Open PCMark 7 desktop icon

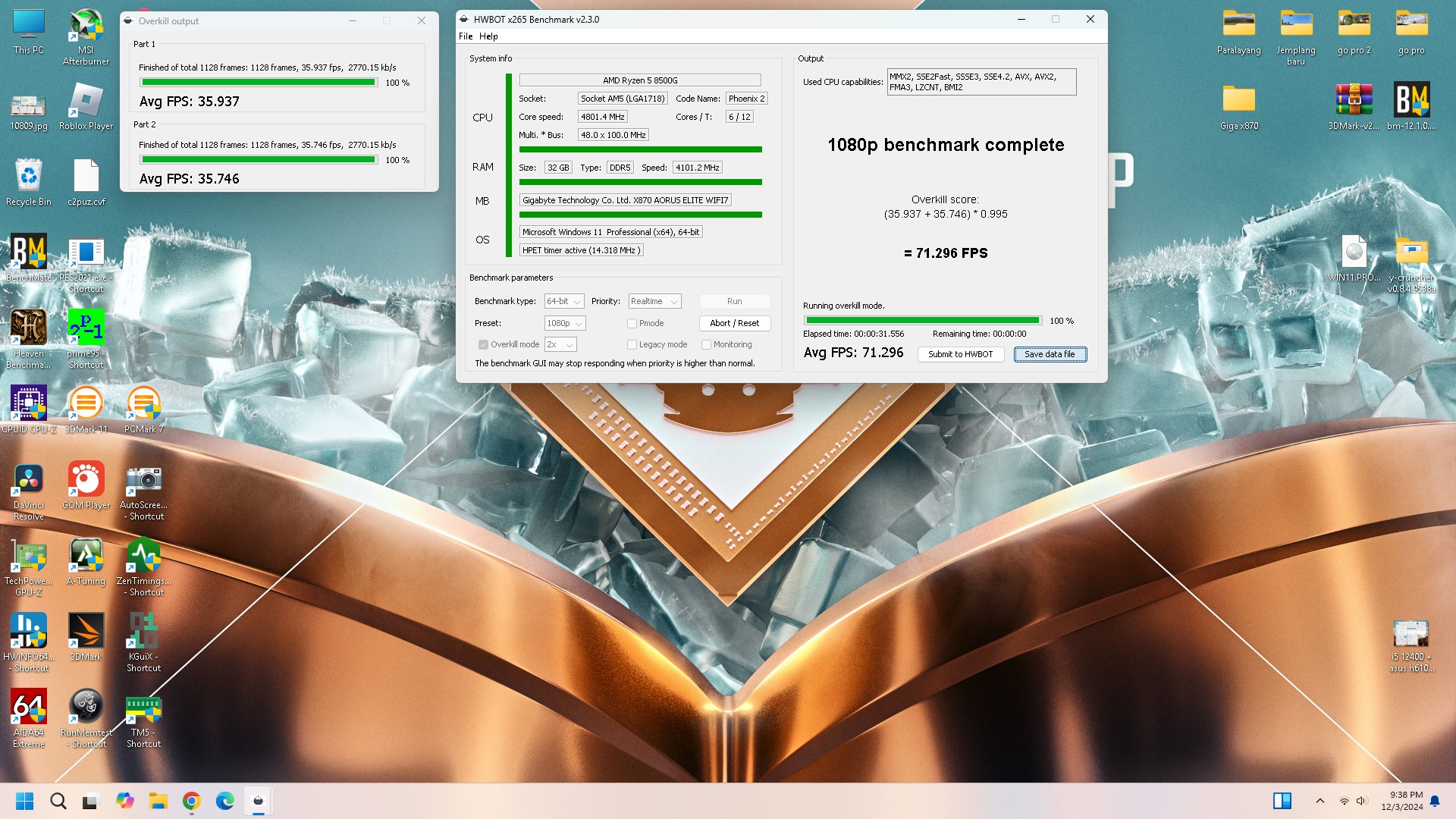[x=143, y=410]
